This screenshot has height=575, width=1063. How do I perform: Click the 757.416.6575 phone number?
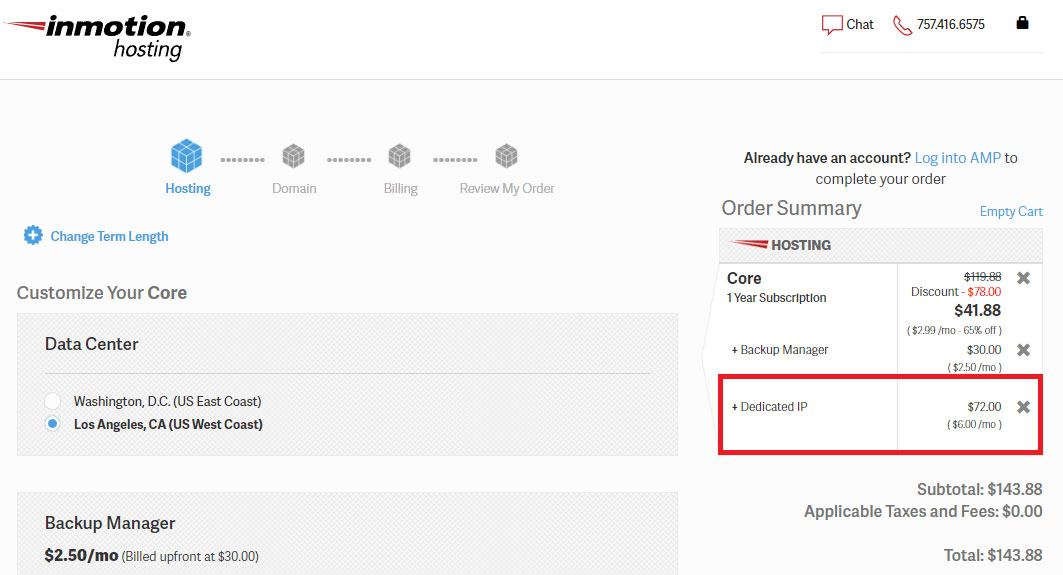tap(950, 24)
